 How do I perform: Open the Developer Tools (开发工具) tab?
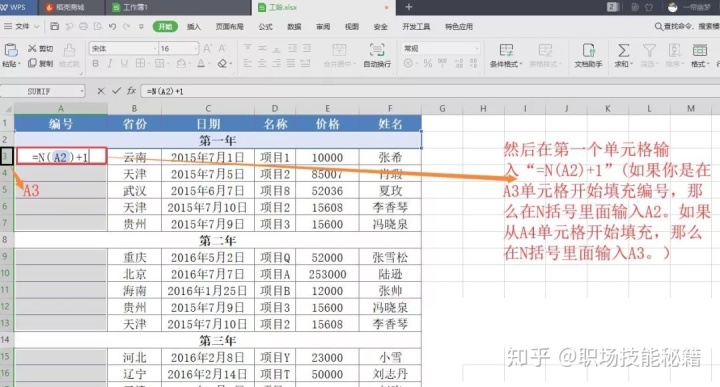tap(416, 27)
